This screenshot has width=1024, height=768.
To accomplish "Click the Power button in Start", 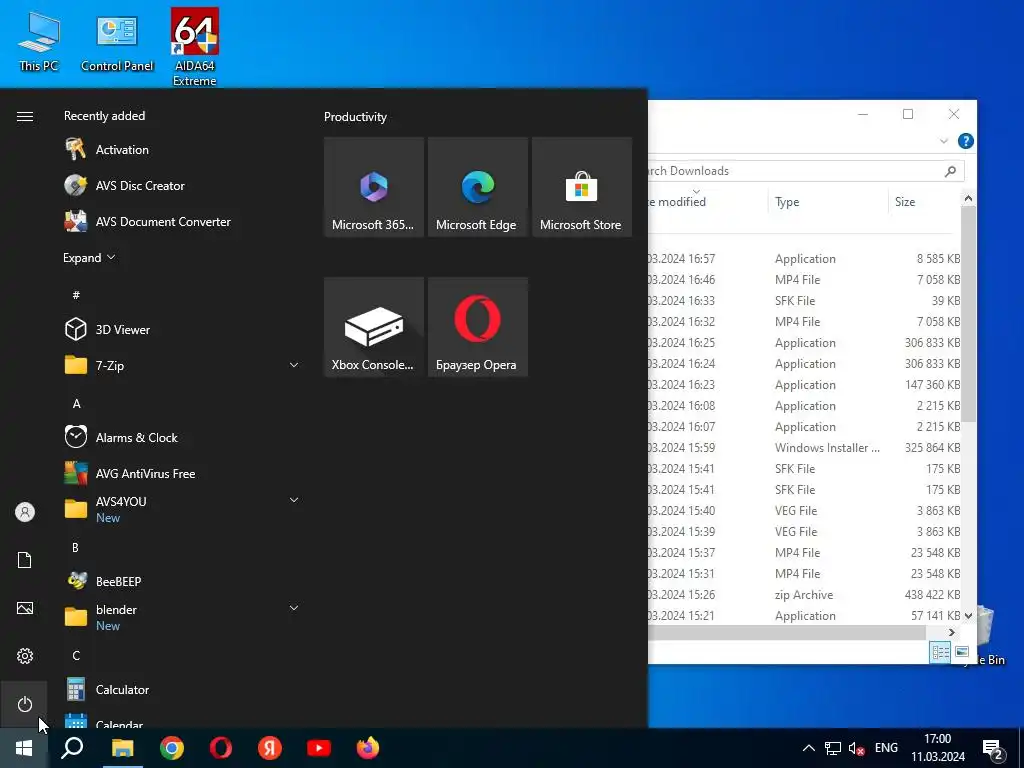I will (x=25, y=704).
